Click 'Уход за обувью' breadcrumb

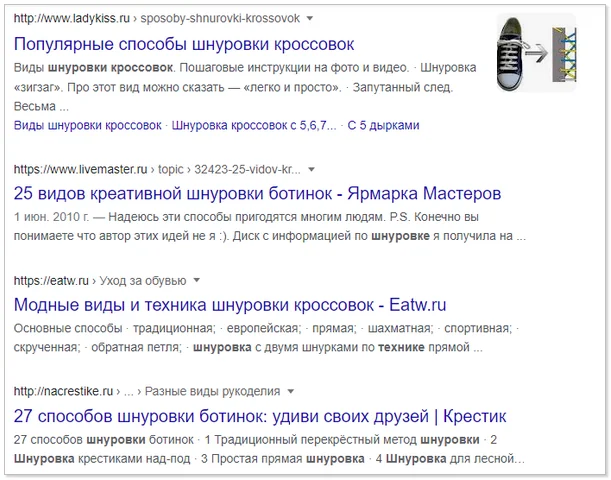click(143, 281)
